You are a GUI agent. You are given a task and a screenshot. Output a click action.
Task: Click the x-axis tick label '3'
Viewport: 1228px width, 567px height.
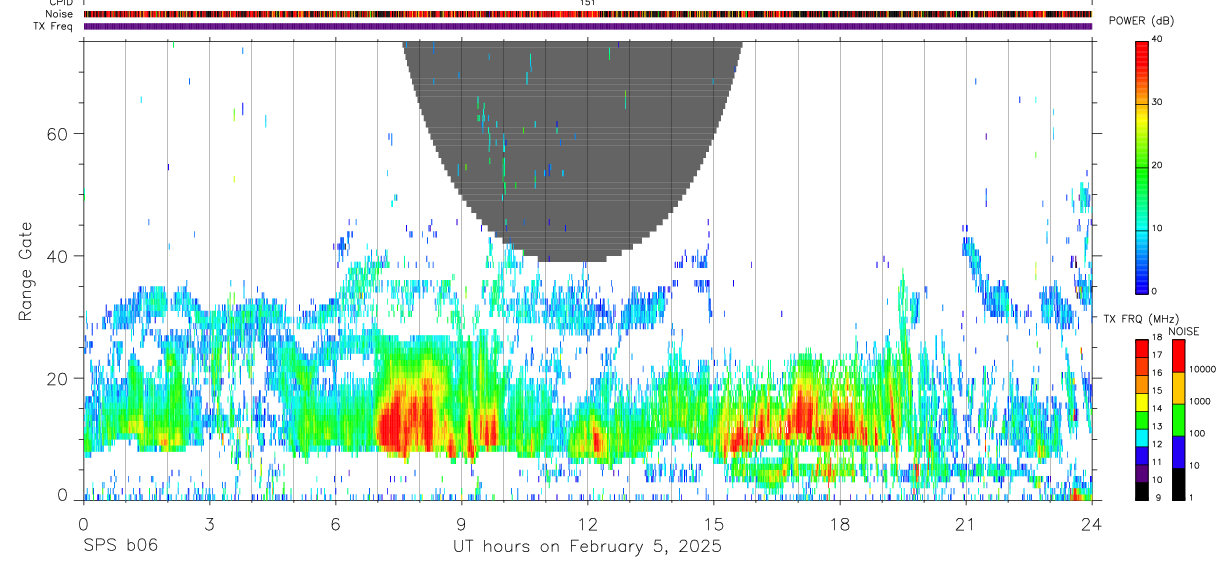(210, 524)
